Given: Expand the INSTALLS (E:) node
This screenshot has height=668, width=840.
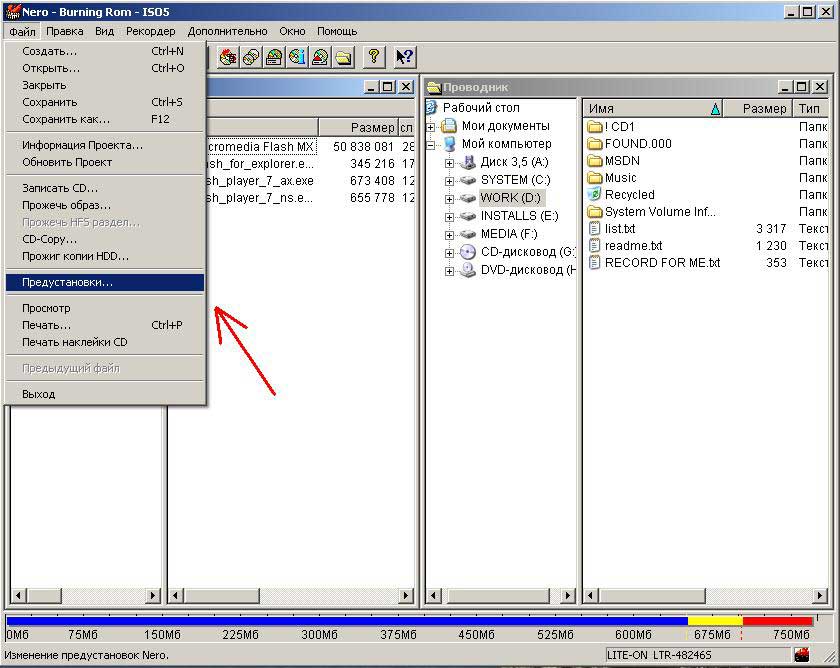Looking at the screenshot, I should 449,217.
